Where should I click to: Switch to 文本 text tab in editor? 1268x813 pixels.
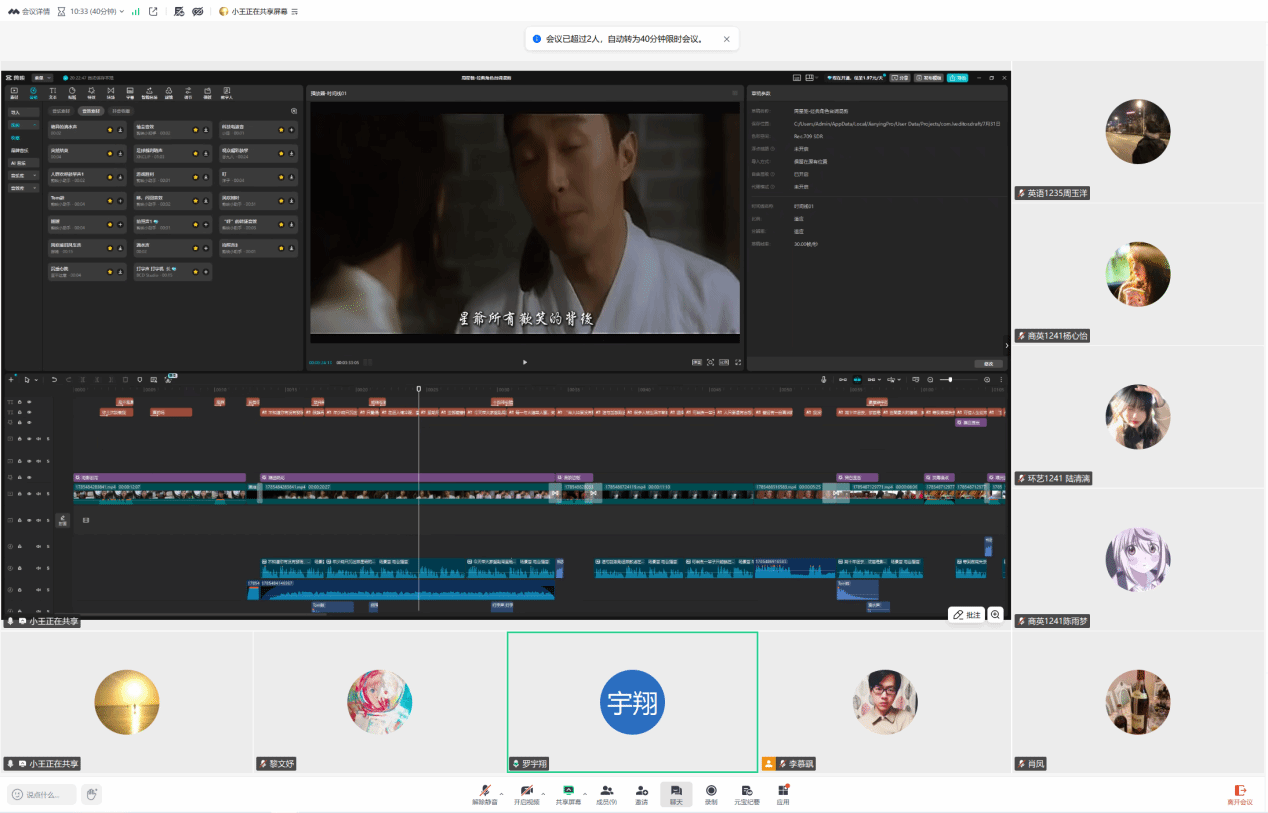pos(52,92)
